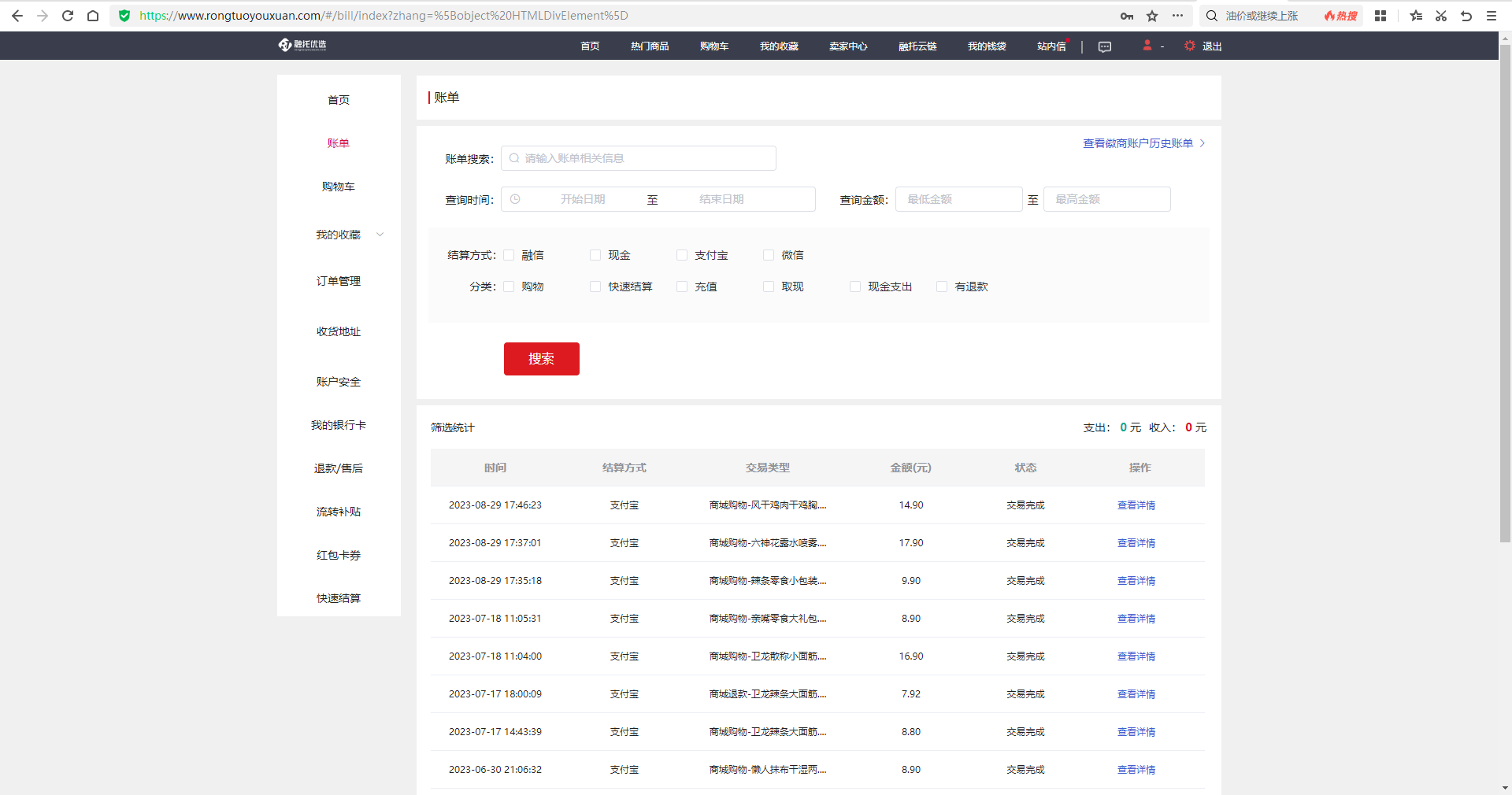Click the Rongtuo Youxuan site logo
The image size is (1512, 795).
[x=302, y=45]
